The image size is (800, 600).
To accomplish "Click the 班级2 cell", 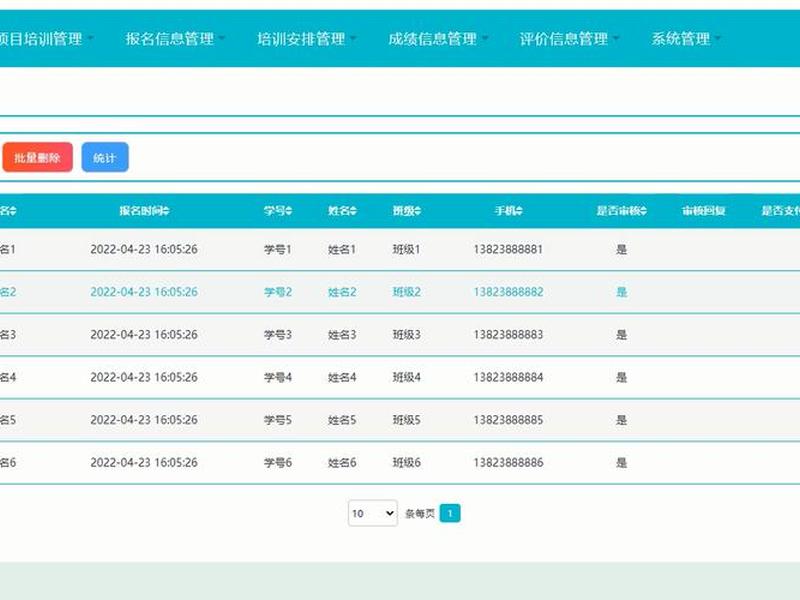I will click(x=406, y=292).
